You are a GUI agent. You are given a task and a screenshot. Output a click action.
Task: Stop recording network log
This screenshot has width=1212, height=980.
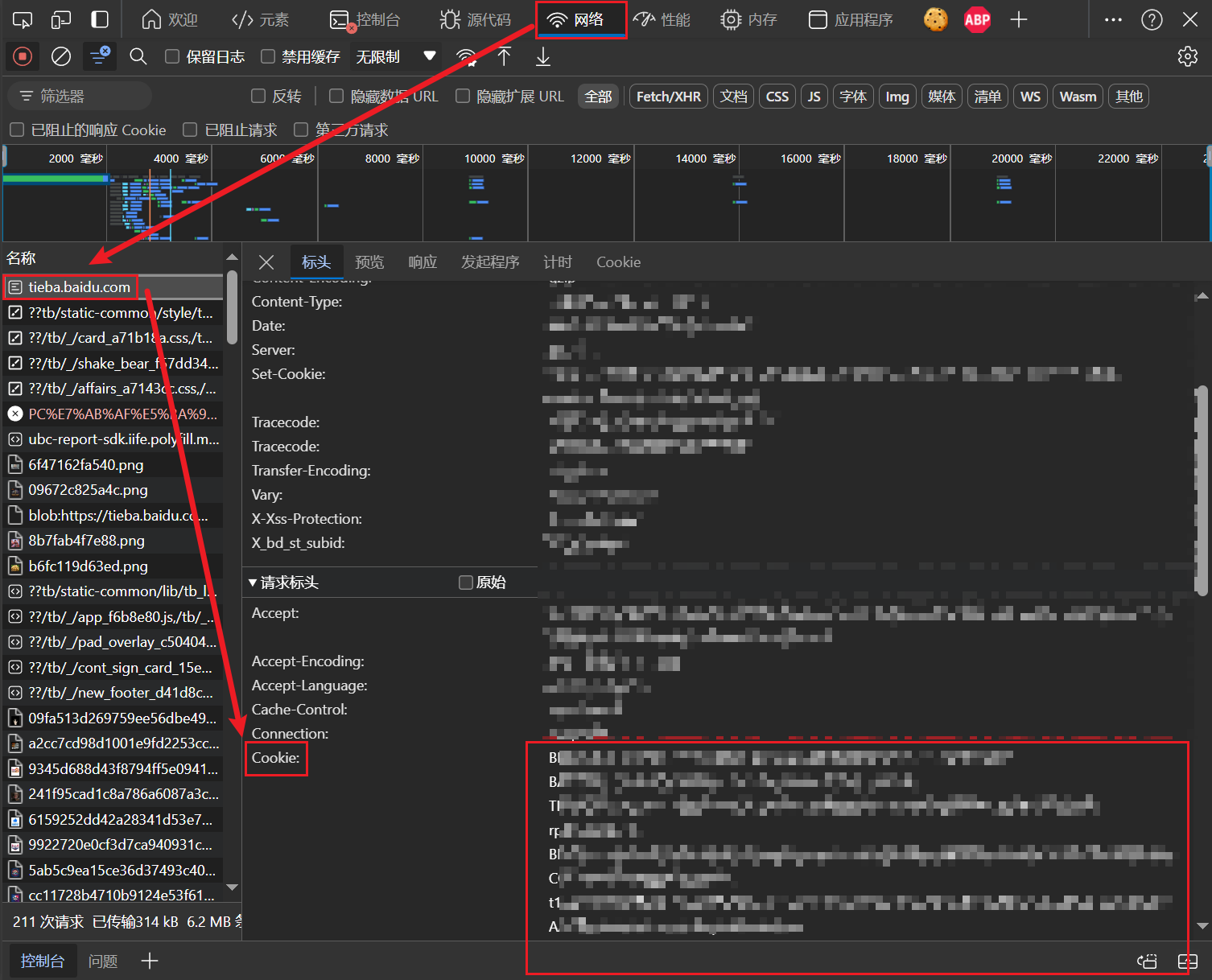(23, 56)
